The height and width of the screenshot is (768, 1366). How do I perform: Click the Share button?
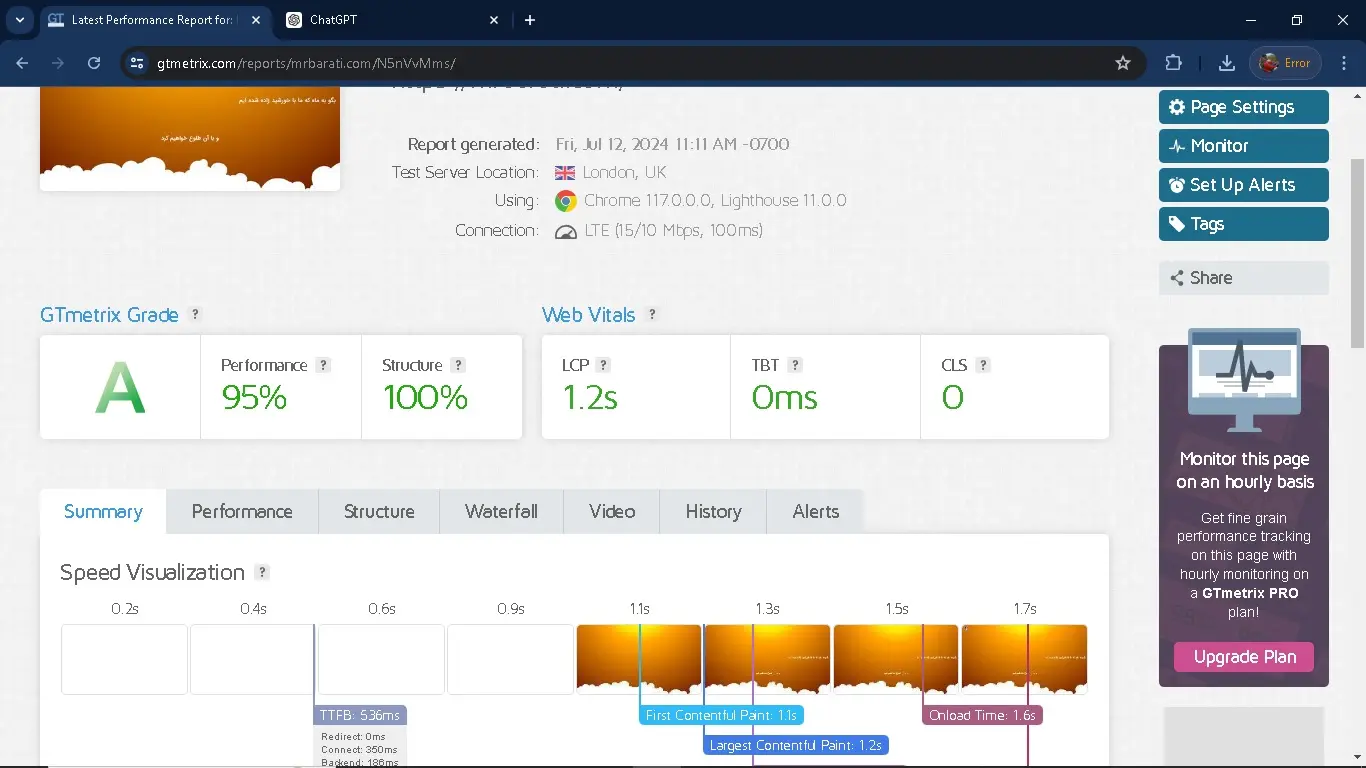1244,278
